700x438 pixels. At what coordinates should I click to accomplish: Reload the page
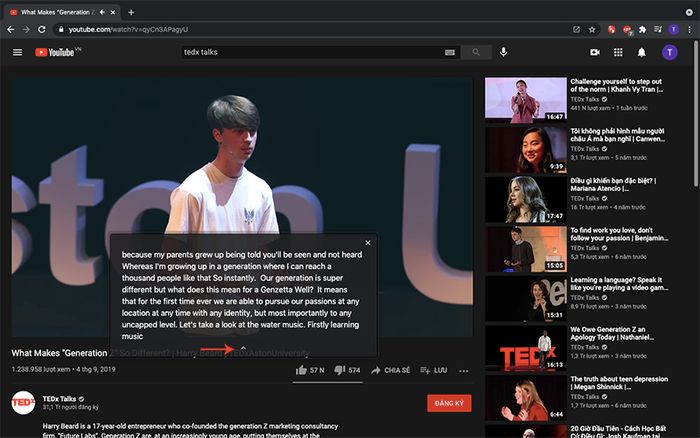(42, 29)
